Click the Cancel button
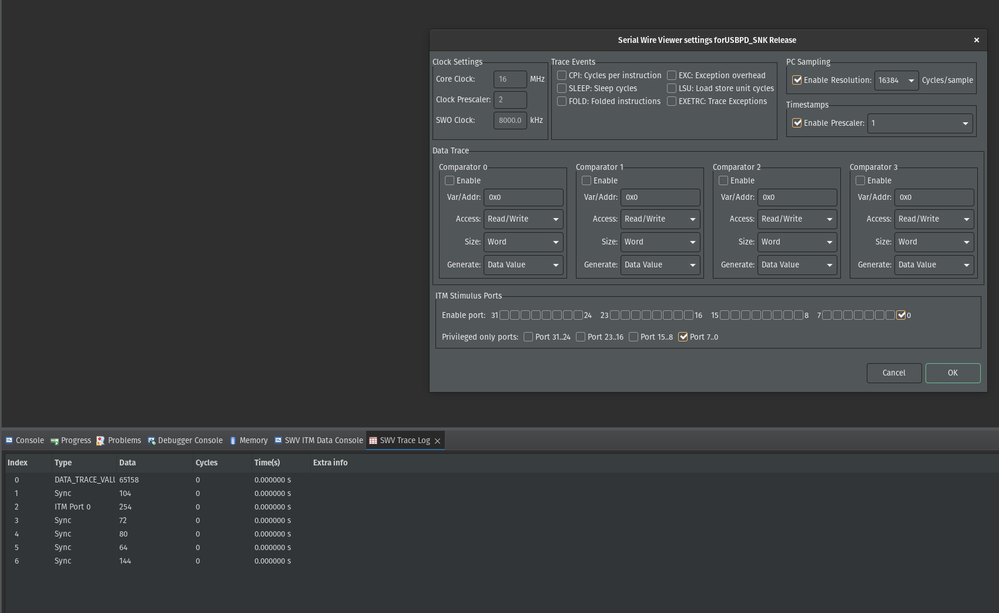999x613 pixels. [x=893, y=373]
